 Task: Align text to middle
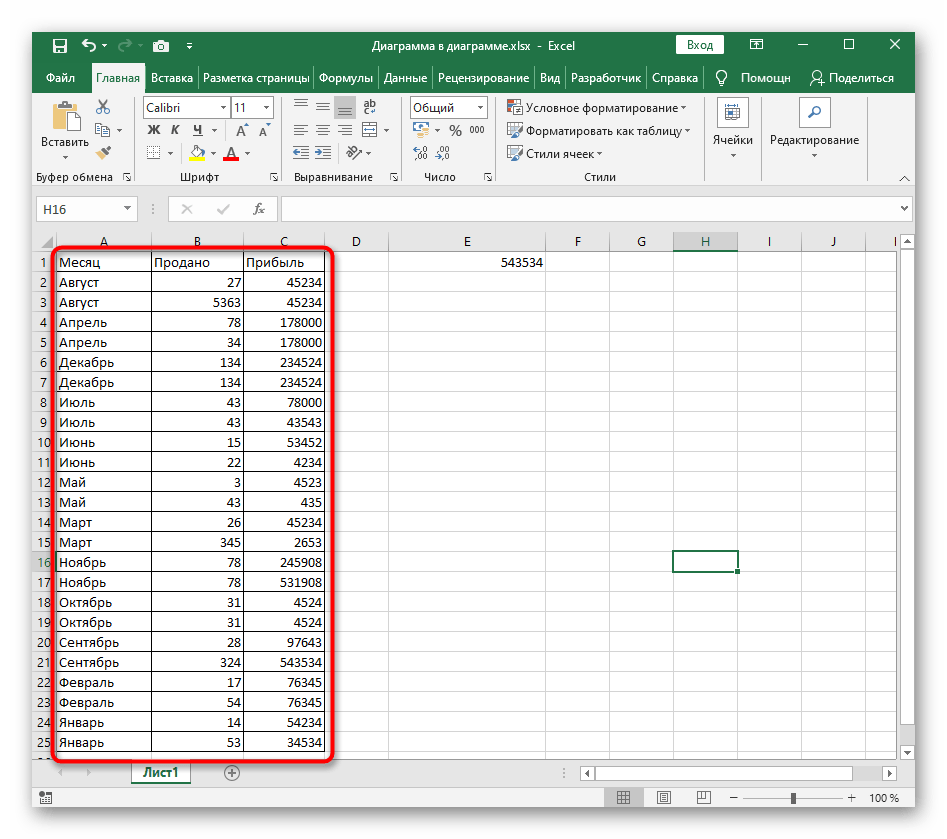(x=323, y=108)
